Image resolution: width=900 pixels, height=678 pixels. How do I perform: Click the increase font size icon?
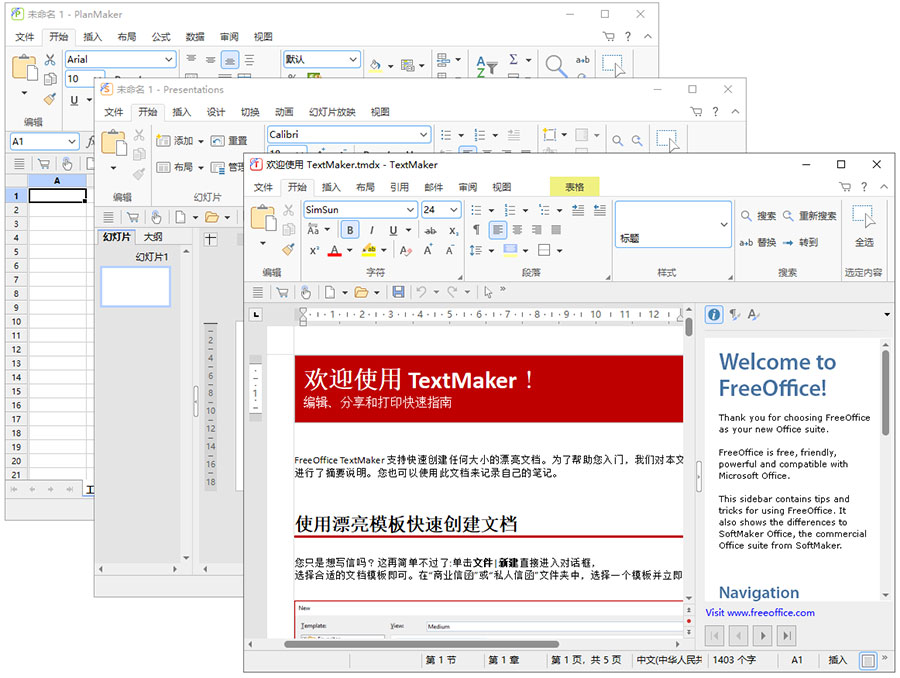coord(428,250)
